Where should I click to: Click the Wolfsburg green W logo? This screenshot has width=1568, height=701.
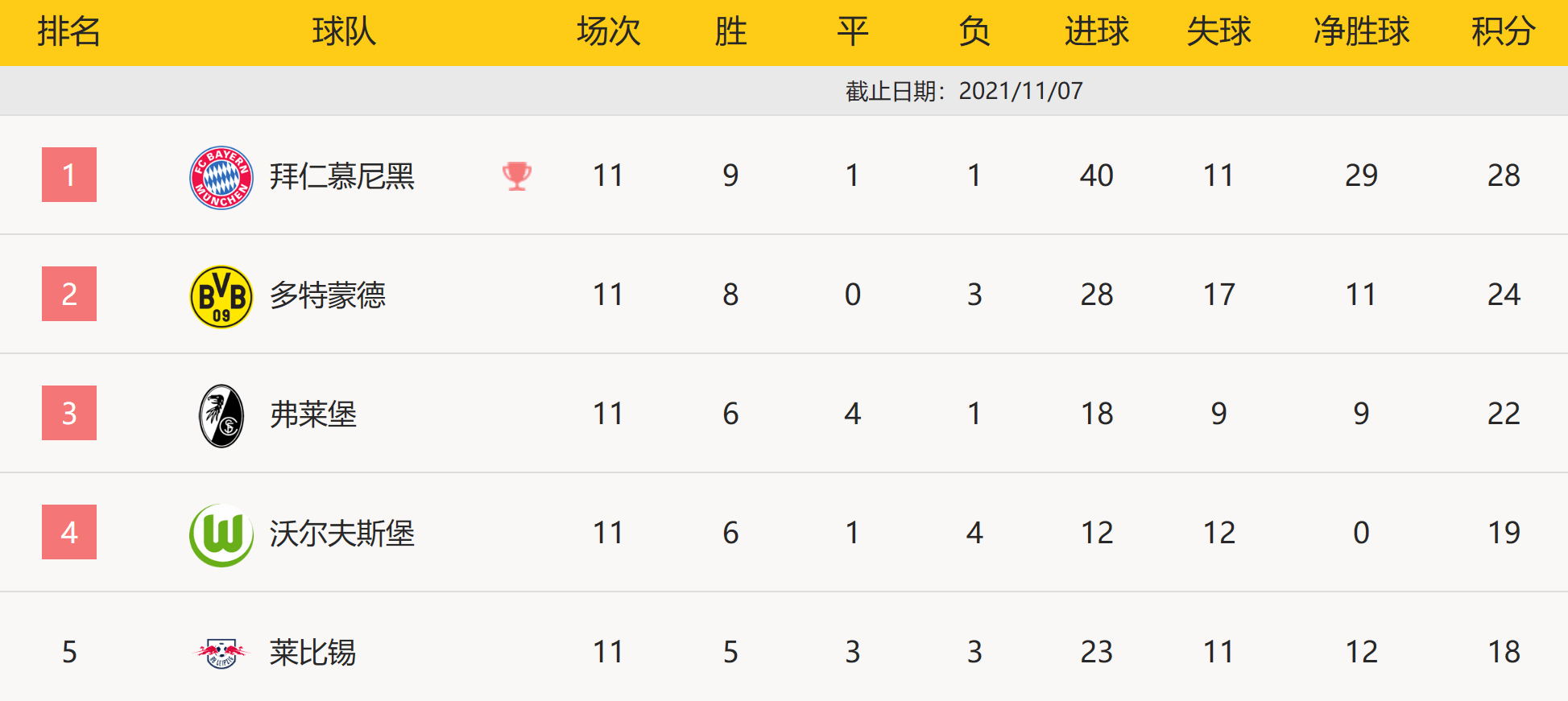(221, 534)
